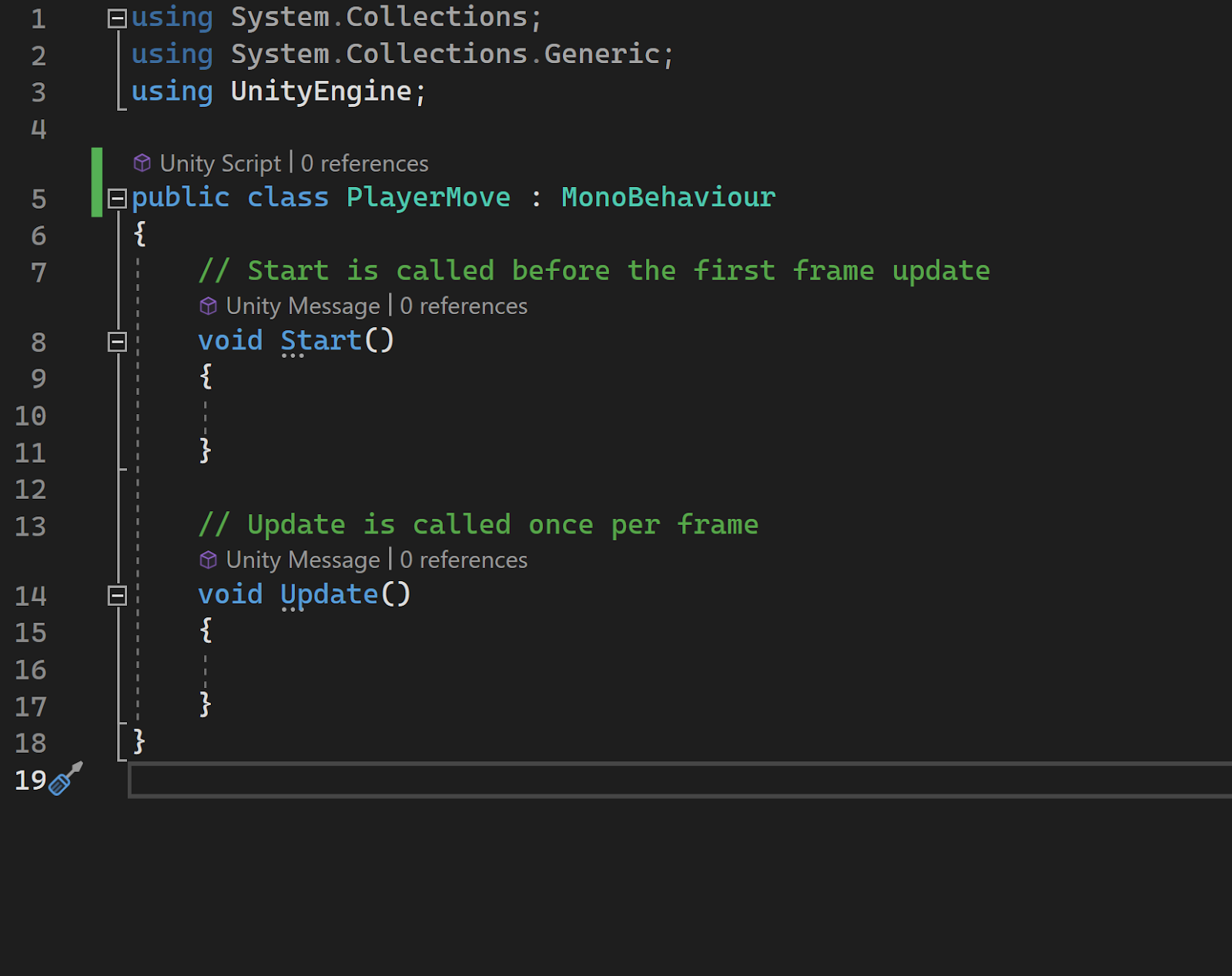1232x976 pixels.
Task: Collapse the Update method block
Action: click(x=117, y=596)
